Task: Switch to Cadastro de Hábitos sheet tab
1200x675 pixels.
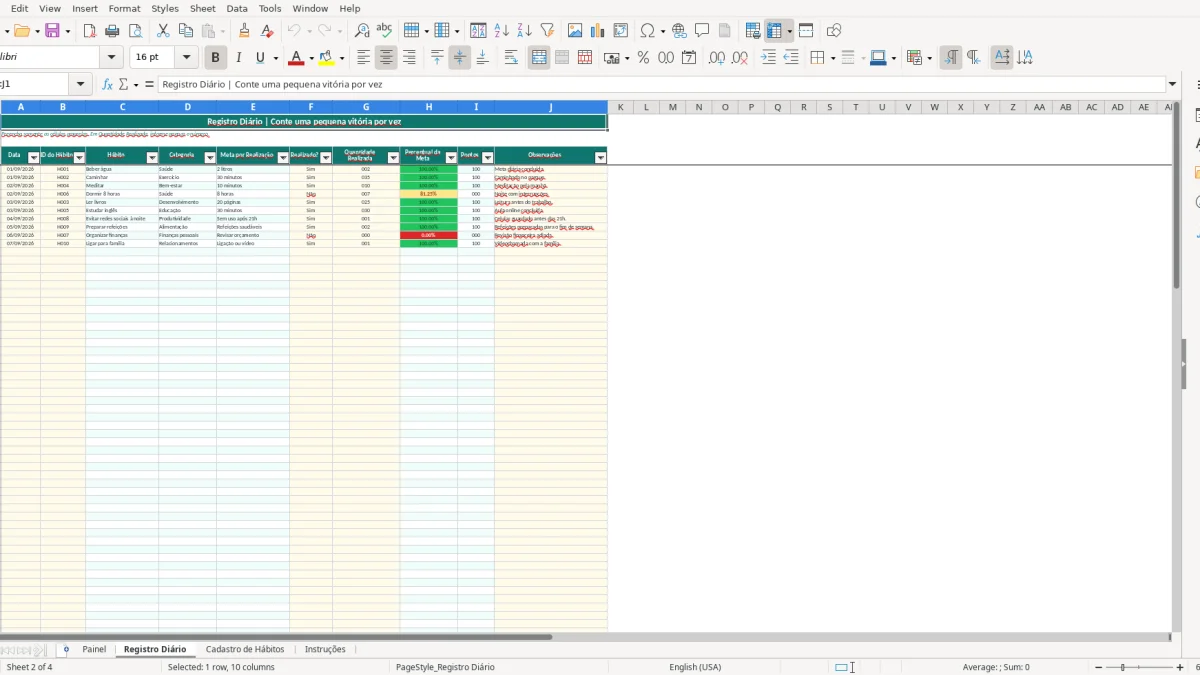Action: [x=245, y=649]
